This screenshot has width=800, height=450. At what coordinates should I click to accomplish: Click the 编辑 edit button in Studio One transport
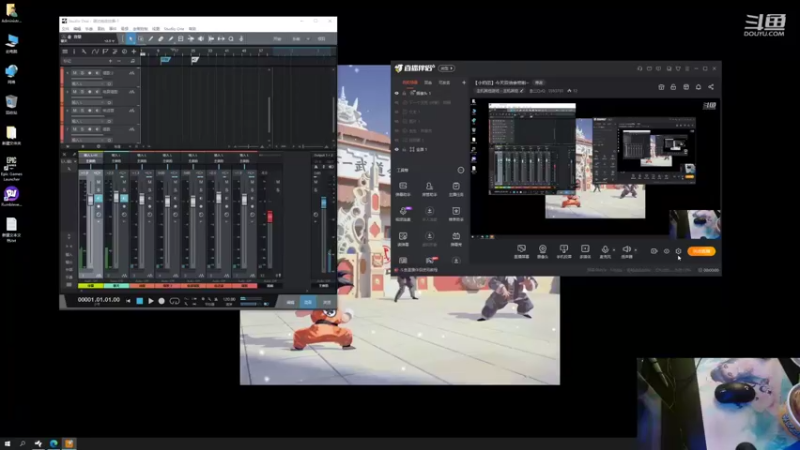(290, 302)
